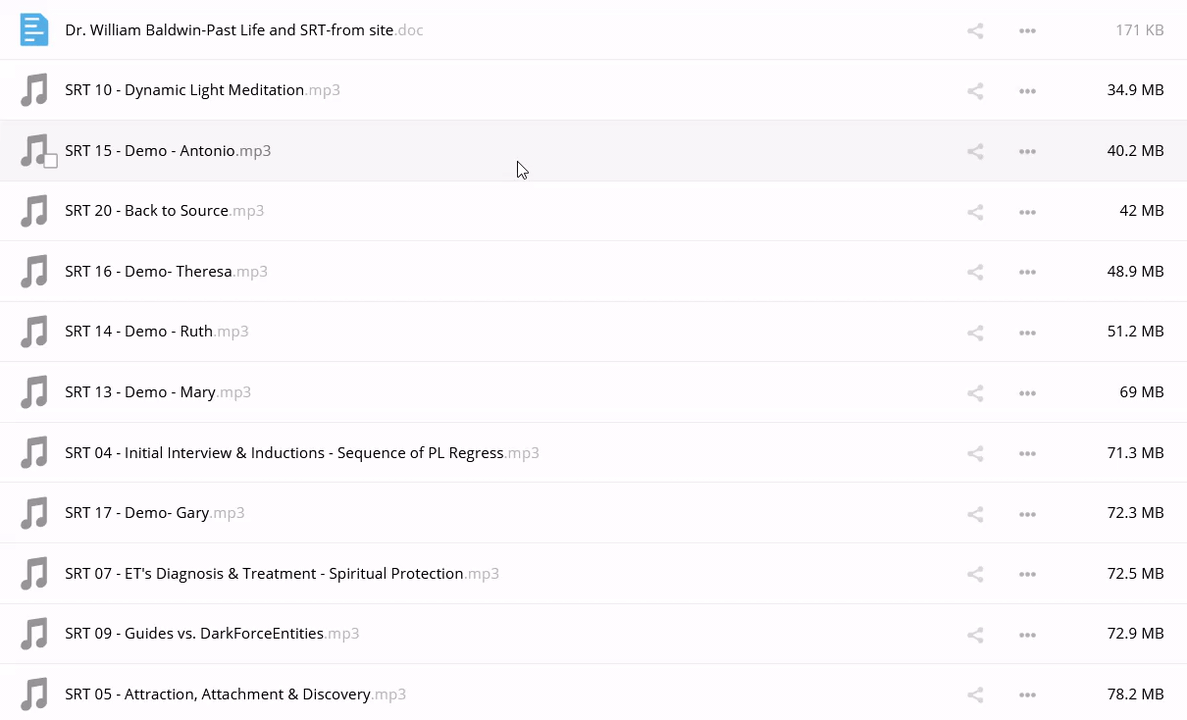The height and width of the screenshot is (720, 1187).
Task: Click share icon for Dynamic Light Meditation
Action: coord(975,91)
